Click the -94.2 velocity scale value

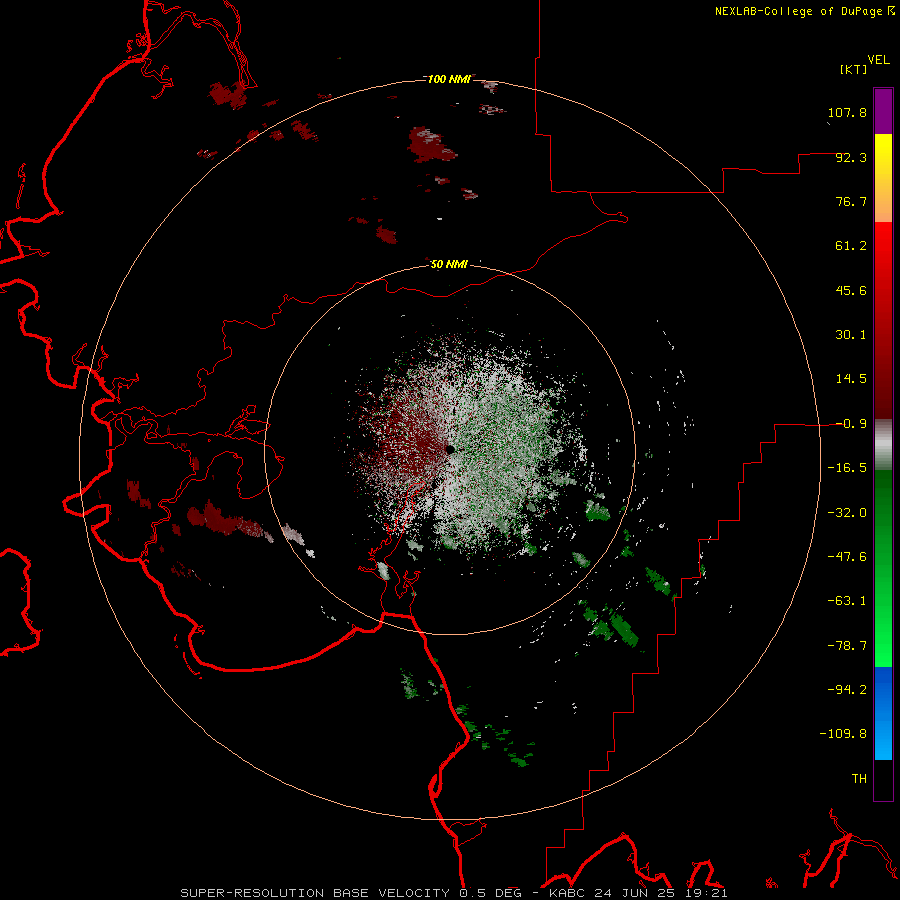tap(847, 690)
